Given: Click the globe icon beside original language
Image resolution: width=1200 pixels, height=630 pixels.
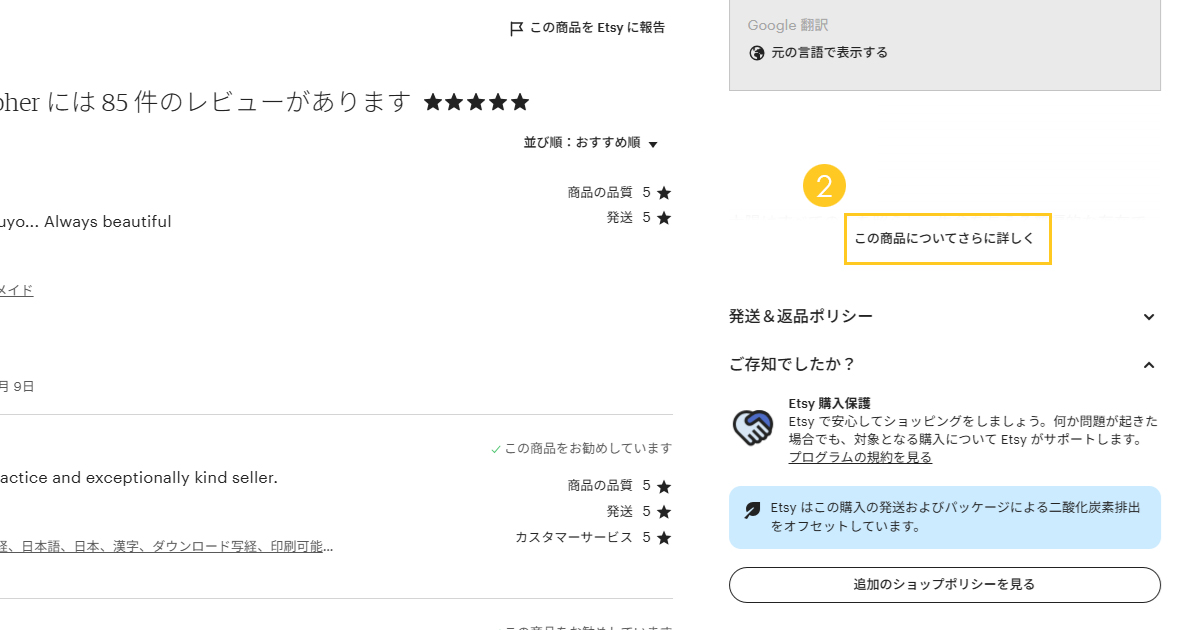Looking at the screenshot, I should pos(757,53).
